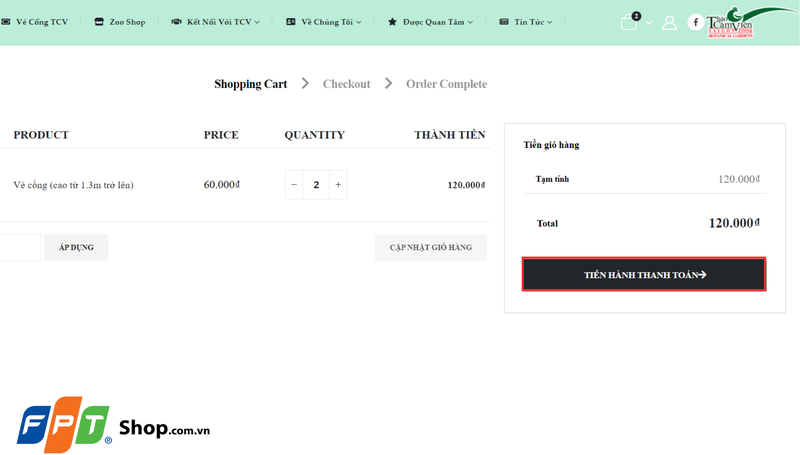Open the Zoo Shop menu item
Viewport: 800px width, 455px height.
(x=127, y=22)
